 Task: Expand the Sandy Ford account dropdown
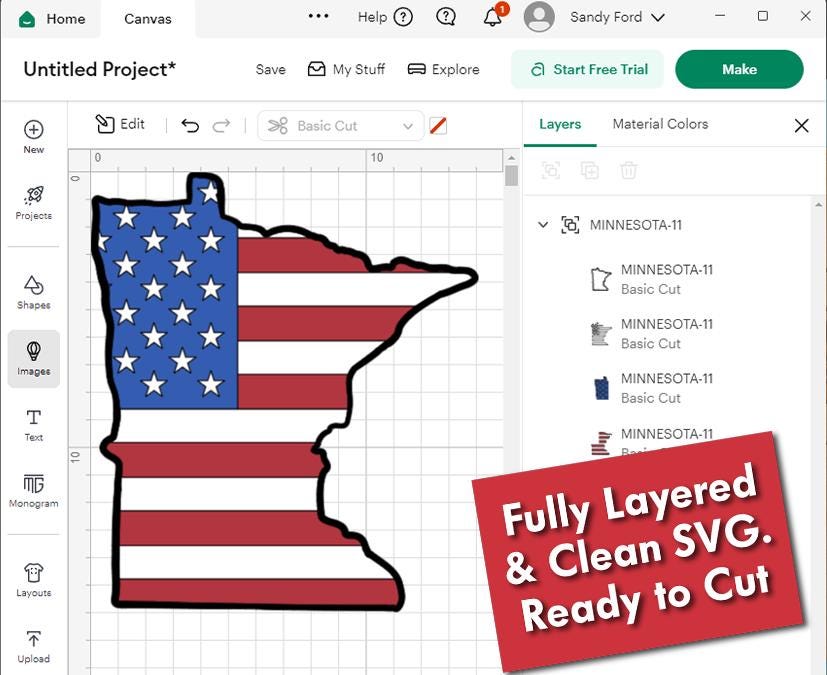pos(658,17)
